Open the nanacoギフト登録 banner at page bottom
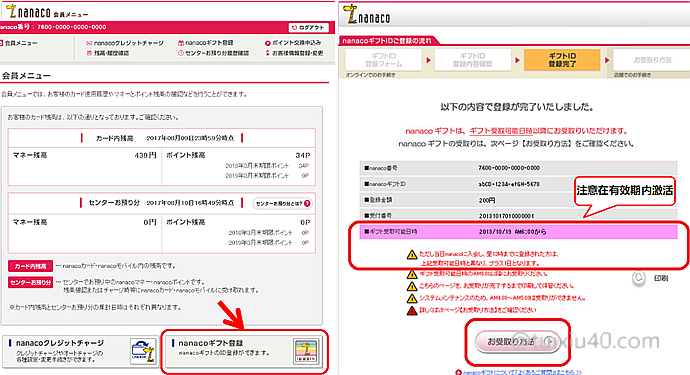690x375 pixels. pyautogui.click(x=245, y=352)
